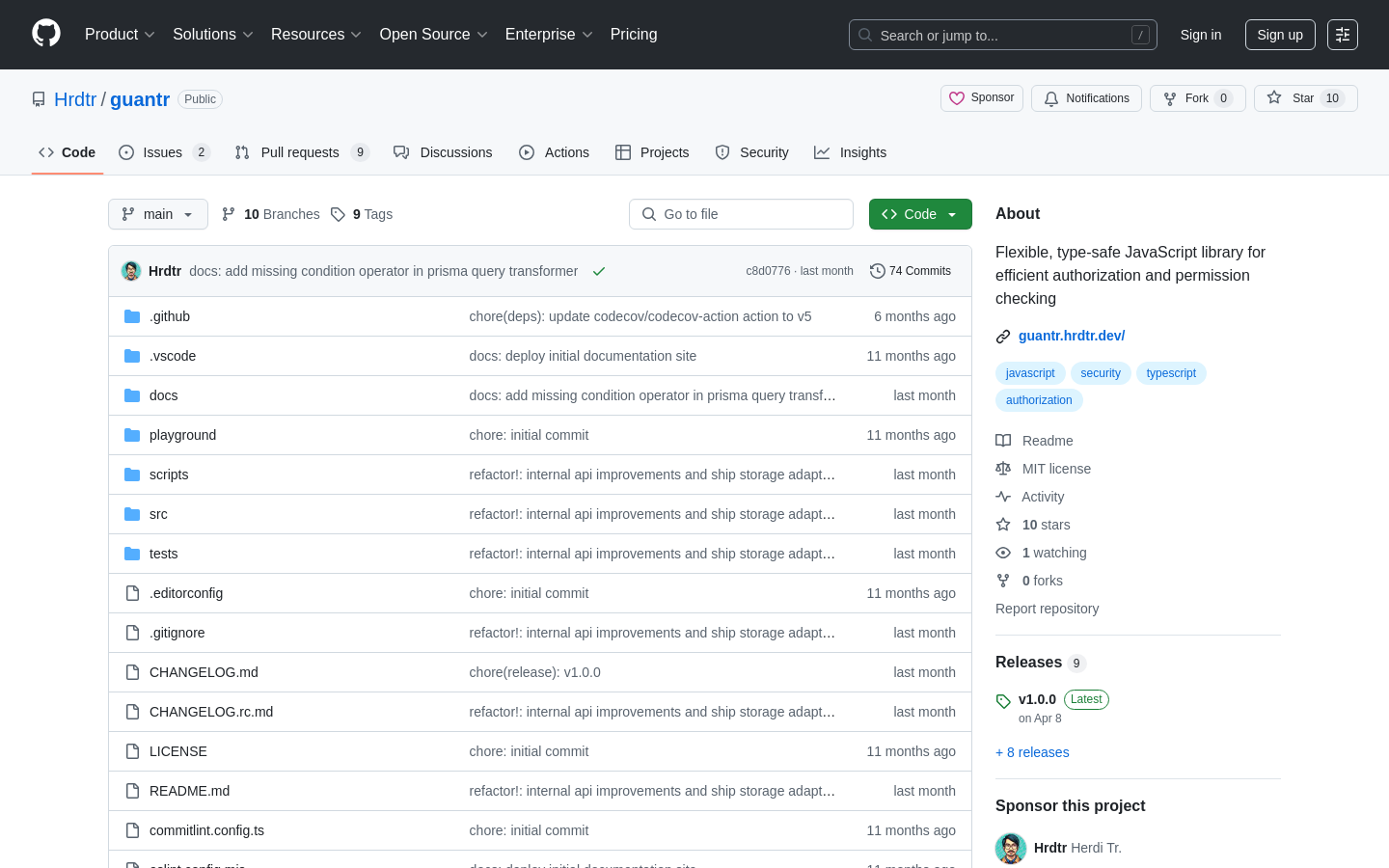Click the tests folder icon
Viewport: 1389px width, 868px height.
point(132,554)
